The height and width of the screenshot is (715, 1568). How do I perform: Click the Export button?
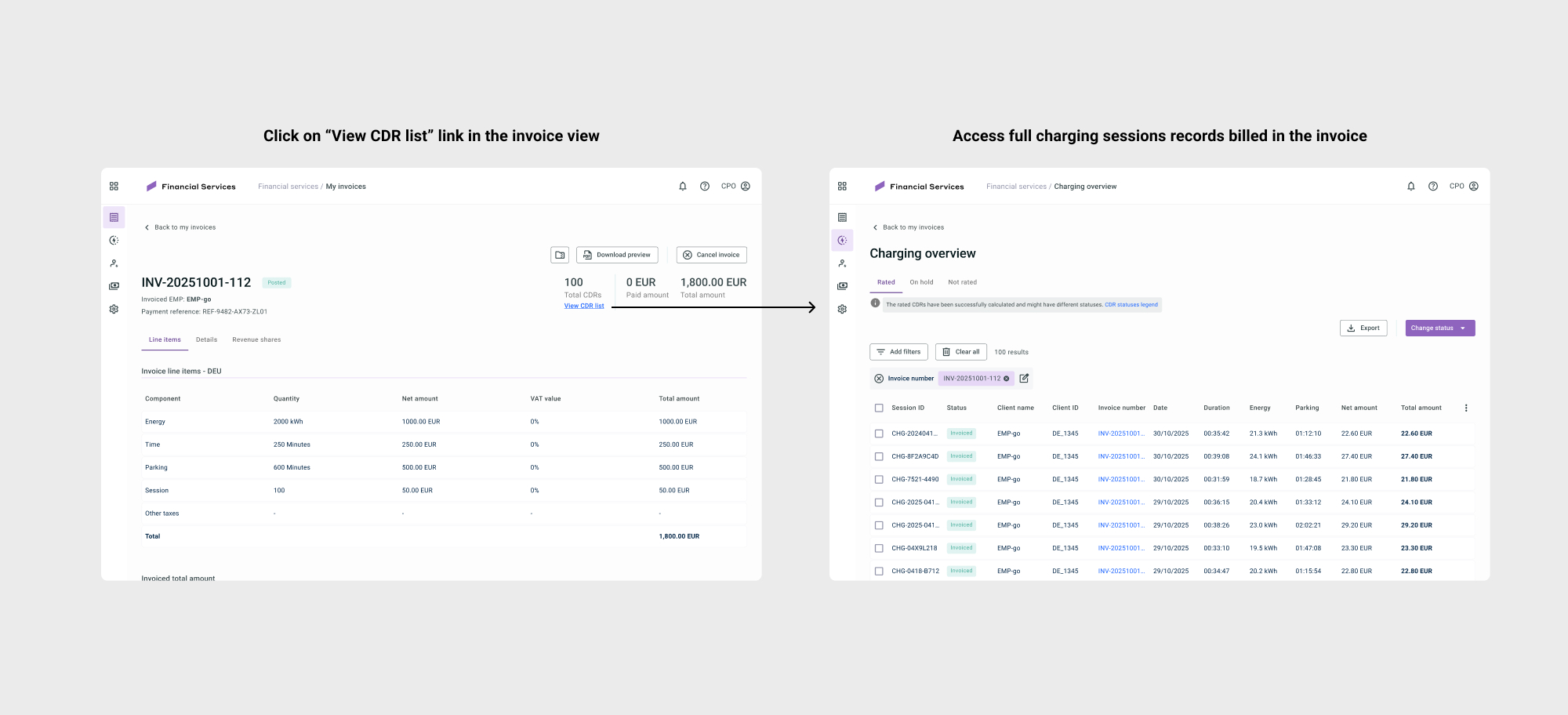tap(1363, 328)
